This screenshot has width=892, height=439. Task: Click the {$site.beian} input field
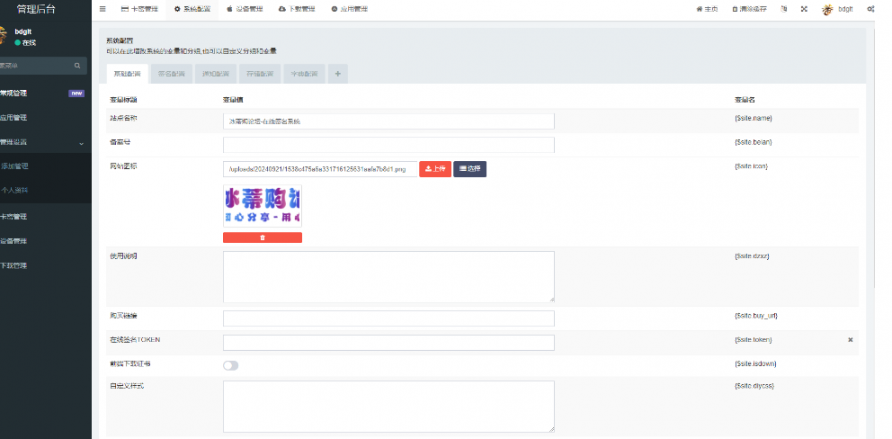pos(389,145)
